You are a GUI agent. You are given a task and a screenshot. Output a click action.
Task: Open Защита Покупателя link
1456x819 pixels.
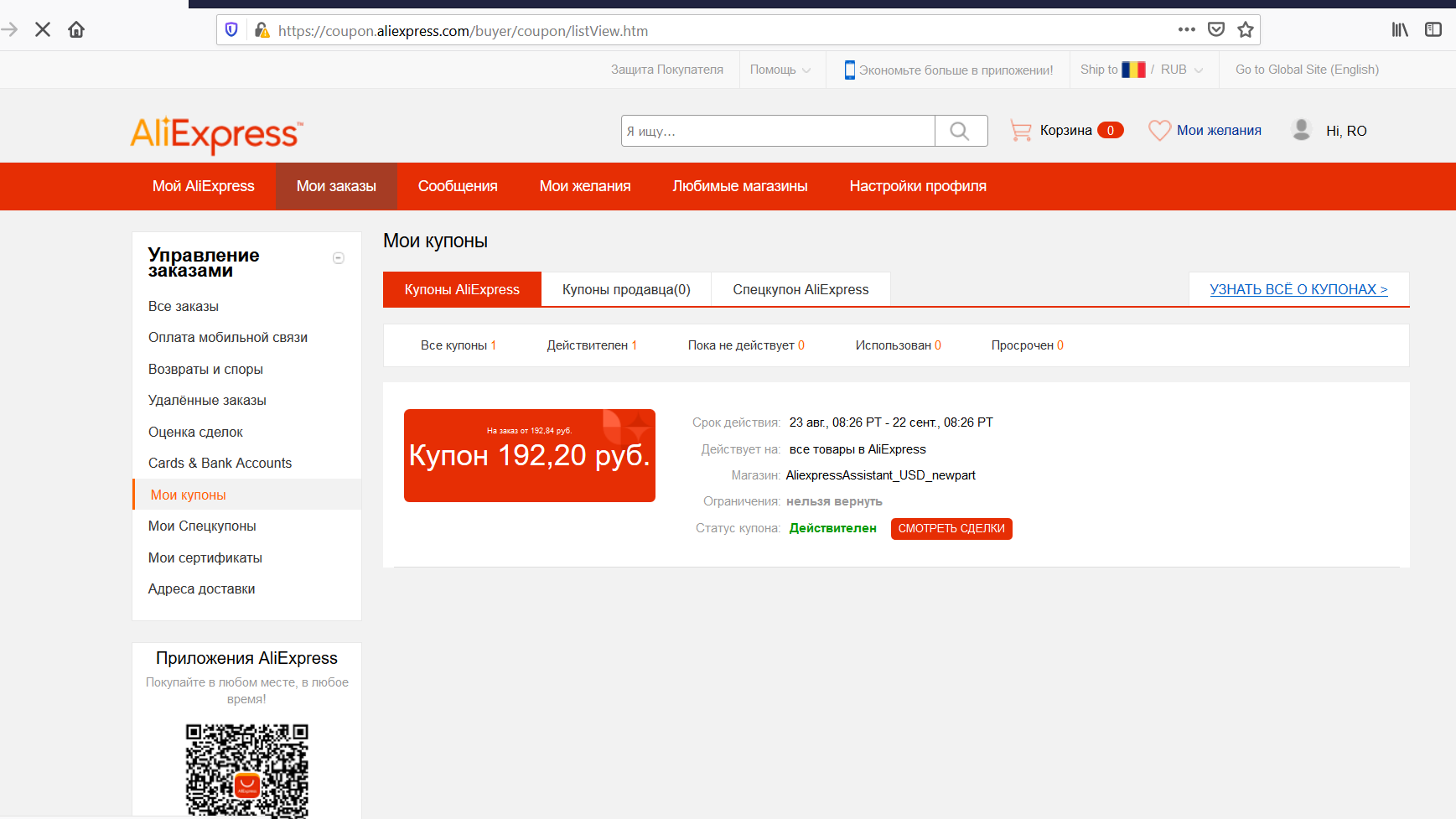pos(667,70)
